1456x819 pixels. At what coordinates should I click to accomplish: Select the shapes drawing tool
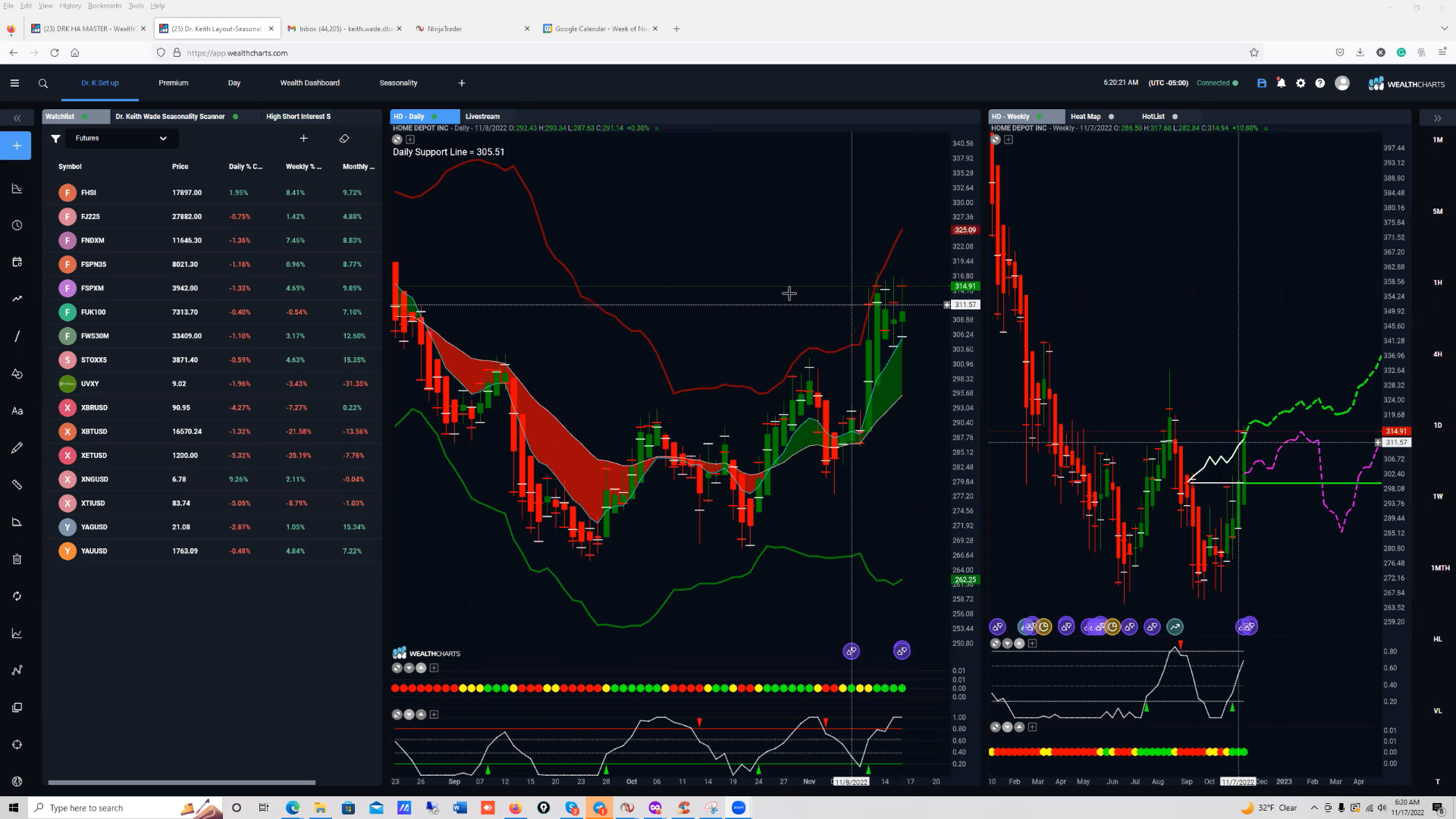(x=17, y=374)
